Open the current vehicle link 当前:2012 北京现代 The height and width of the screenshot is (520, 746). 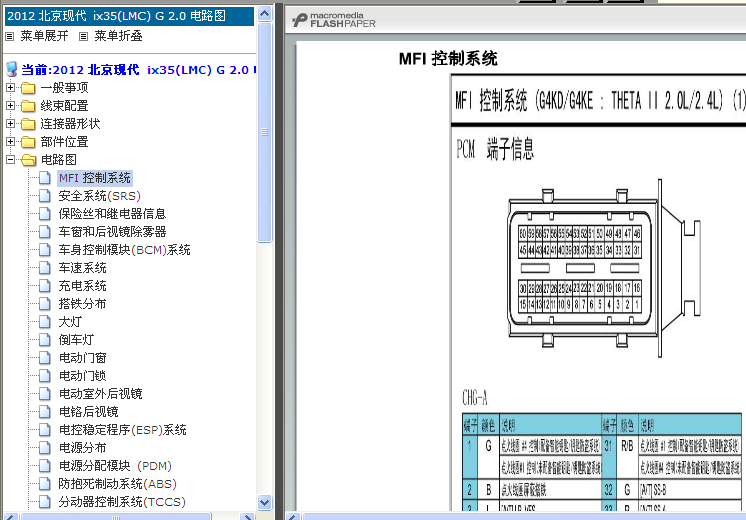(x=138, y=70)
